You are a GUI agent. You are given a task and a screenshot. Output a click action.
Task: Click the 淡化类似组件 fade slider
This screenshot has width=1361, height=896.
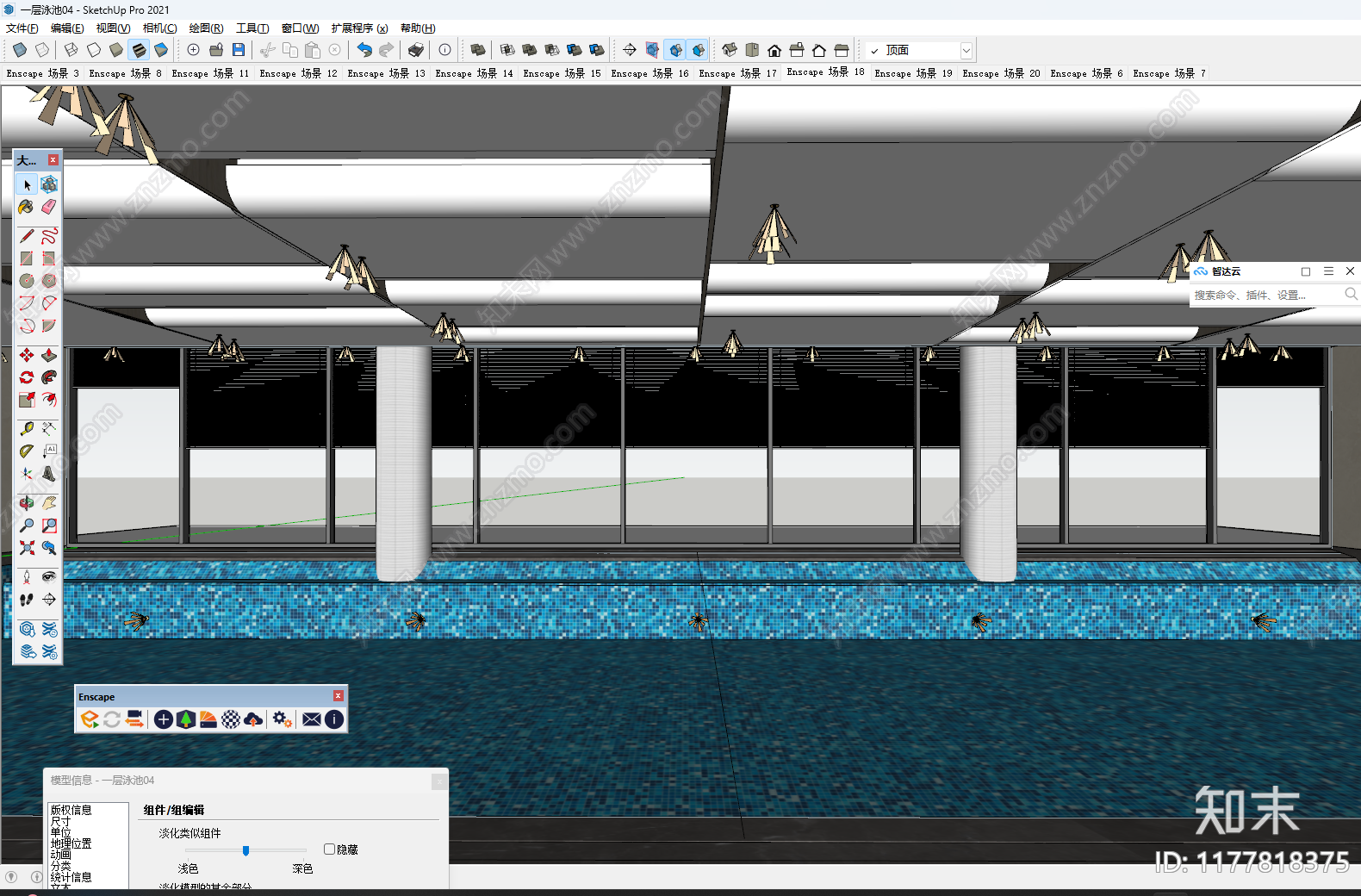pyautogui.click(x=245, y=850)
